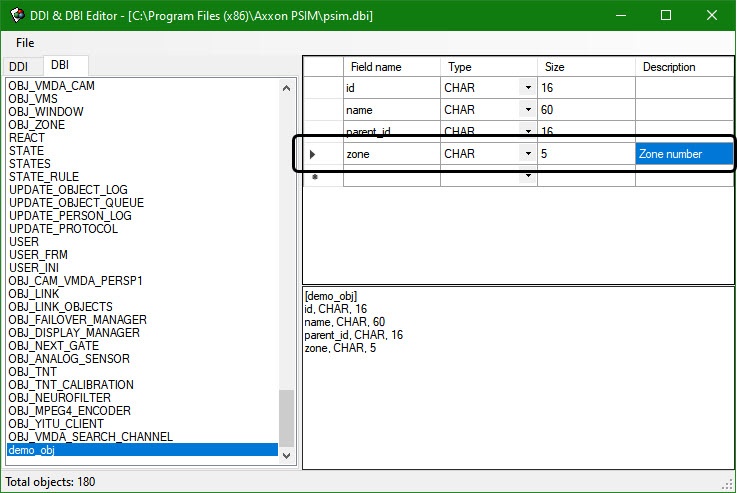737x493 pixels.
Task: Maximize the editor window
Action: (x=666, y=15)
